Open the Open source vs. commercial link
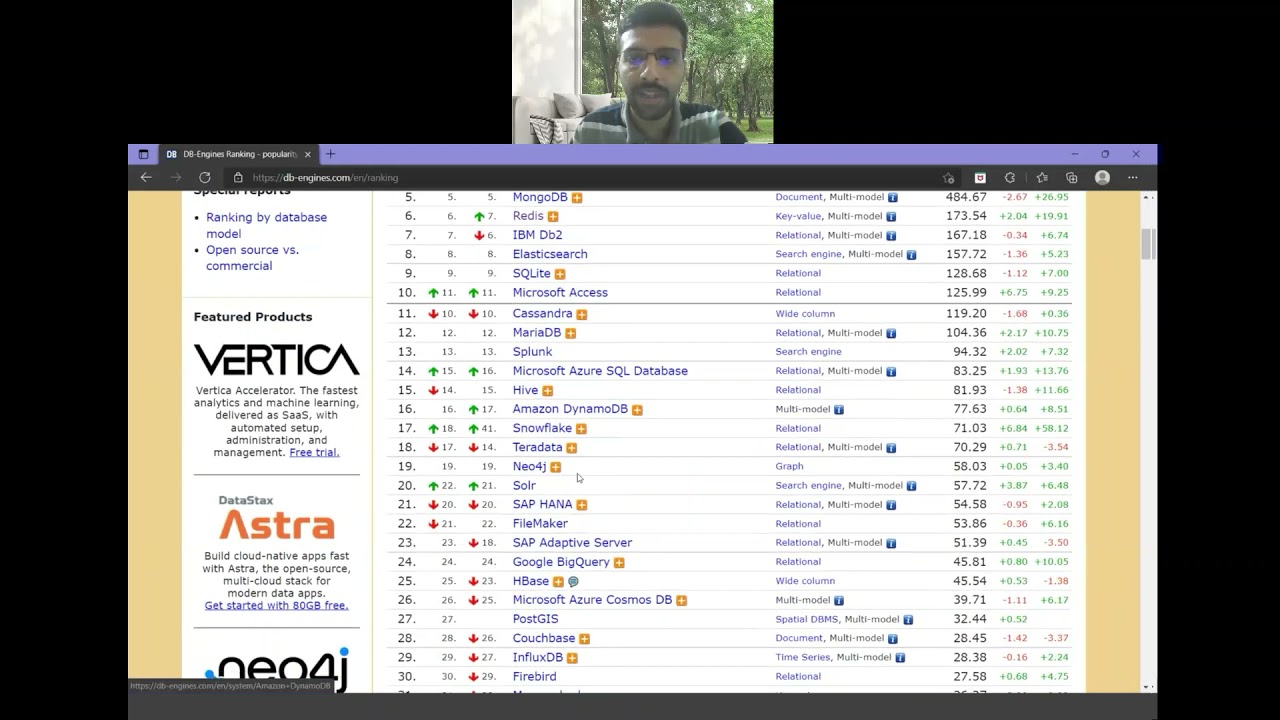Image resolution: width=1280 pixels, height=720 pixels. pos(252,257)
